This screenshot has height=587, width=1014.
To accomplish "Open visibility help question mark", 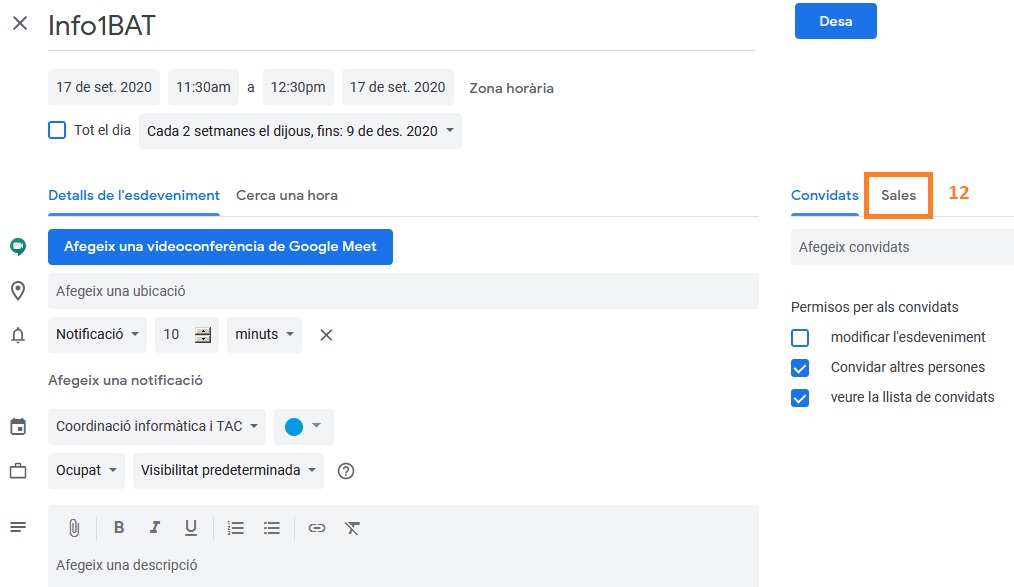I will (x=346, y=471).
